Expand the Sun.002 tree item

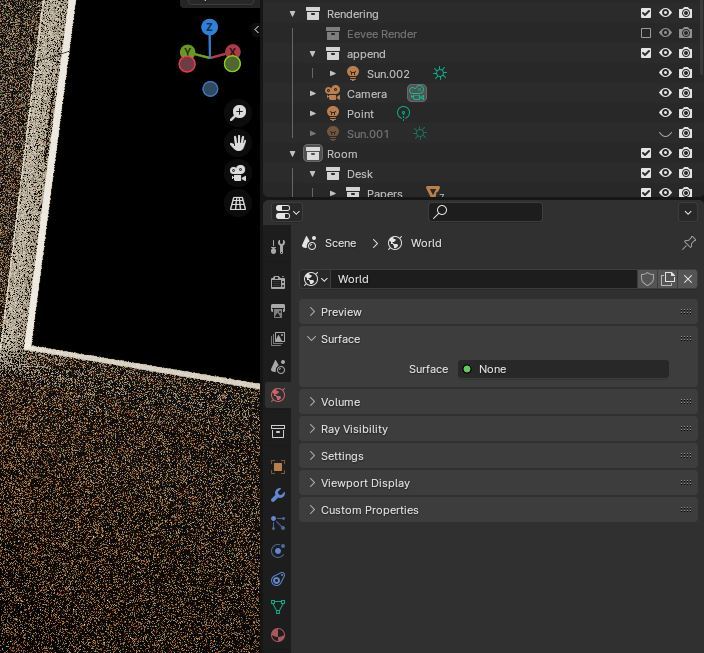click(333, 73)
